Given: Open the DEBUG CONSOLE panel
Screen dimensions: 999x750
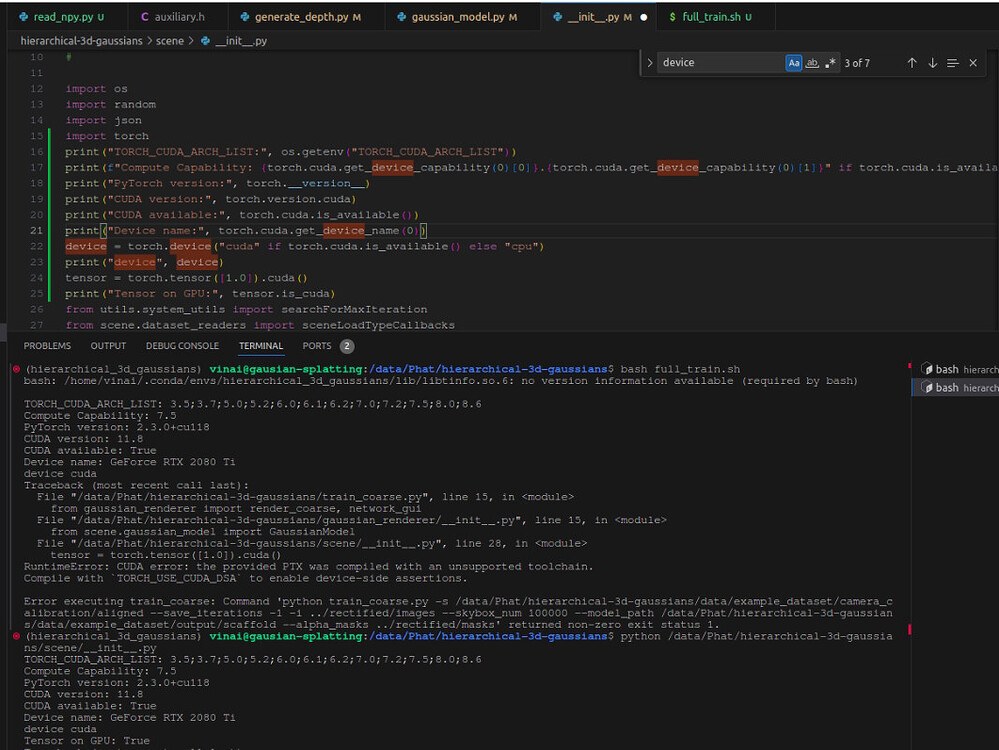Looking at the screenshot, I should point(182,346).
